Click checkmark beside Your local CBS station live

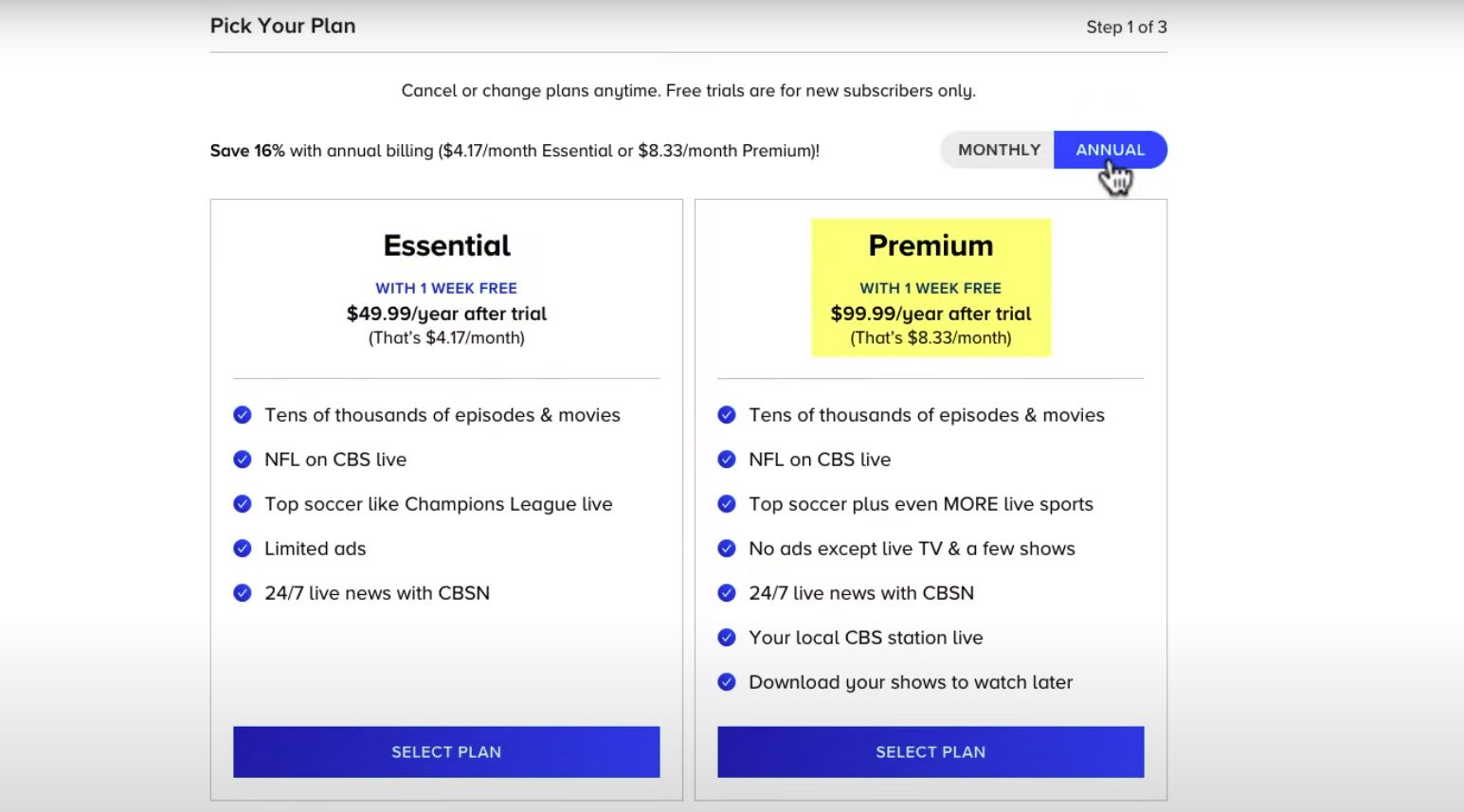coord(727,638)
